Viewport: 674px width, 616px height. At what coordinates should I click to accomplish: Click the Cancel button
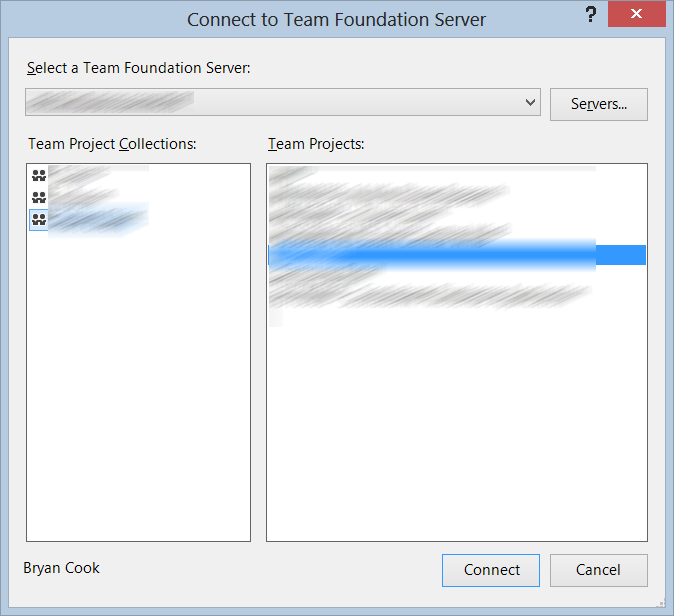coord(599,570)
